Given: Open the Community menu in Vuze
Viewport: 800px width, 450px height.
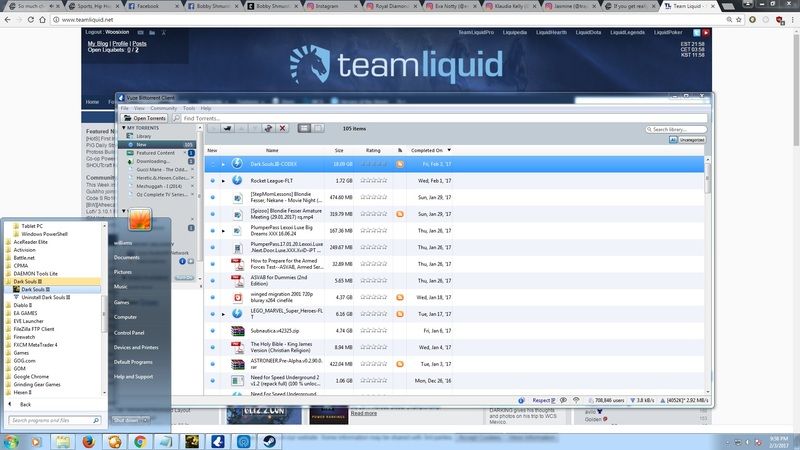Looking at the screenshot, I should (x=163, y=108).
